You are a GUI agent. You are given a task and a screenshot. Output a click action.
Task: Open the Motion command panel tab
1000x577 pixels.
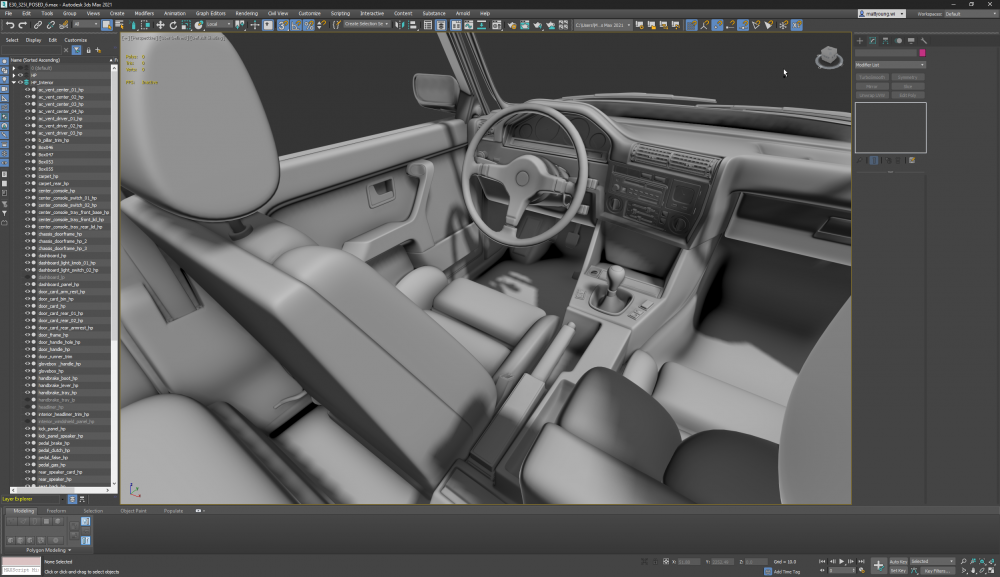[898, 40]
